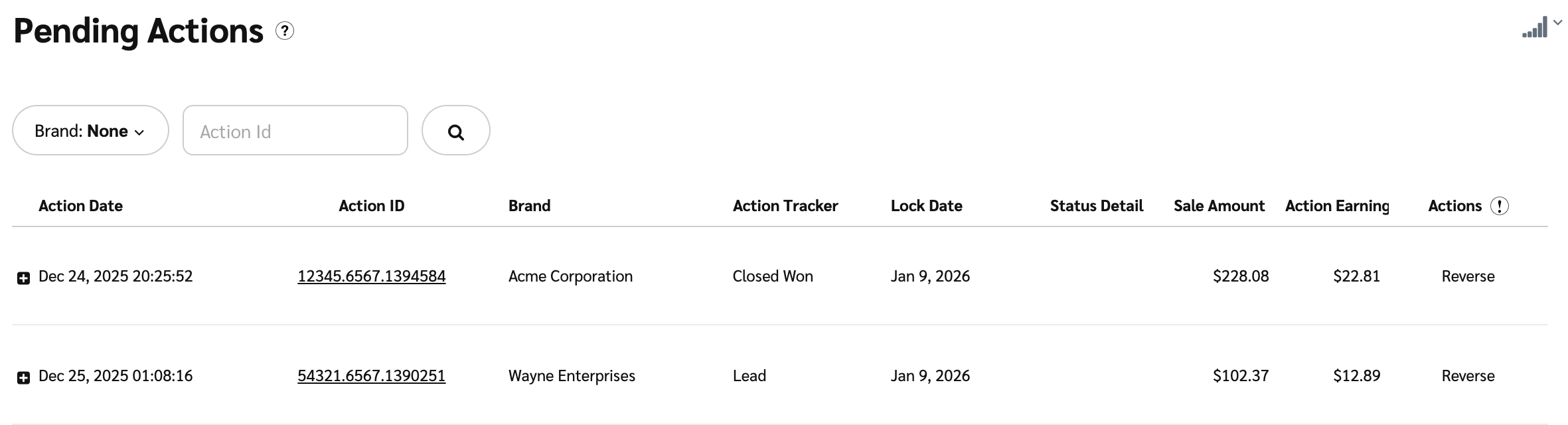
Task: Expand the Dec 24, 2025 action row
Action: (23, 278)
